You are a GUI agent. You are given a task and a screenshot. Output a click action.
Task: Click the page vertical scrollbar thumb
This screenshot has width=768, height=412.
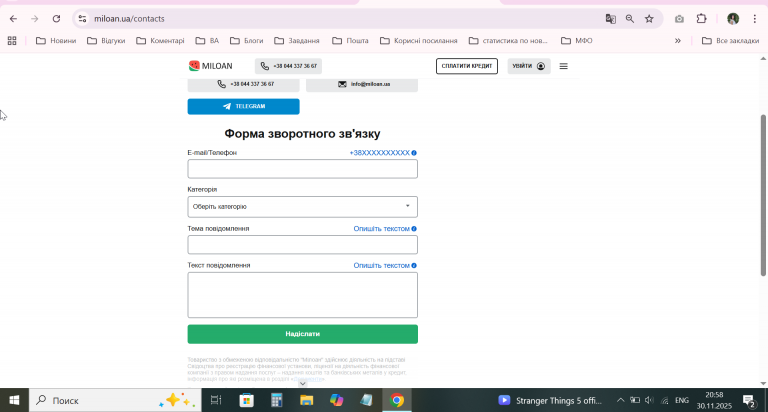pos(763,195)
